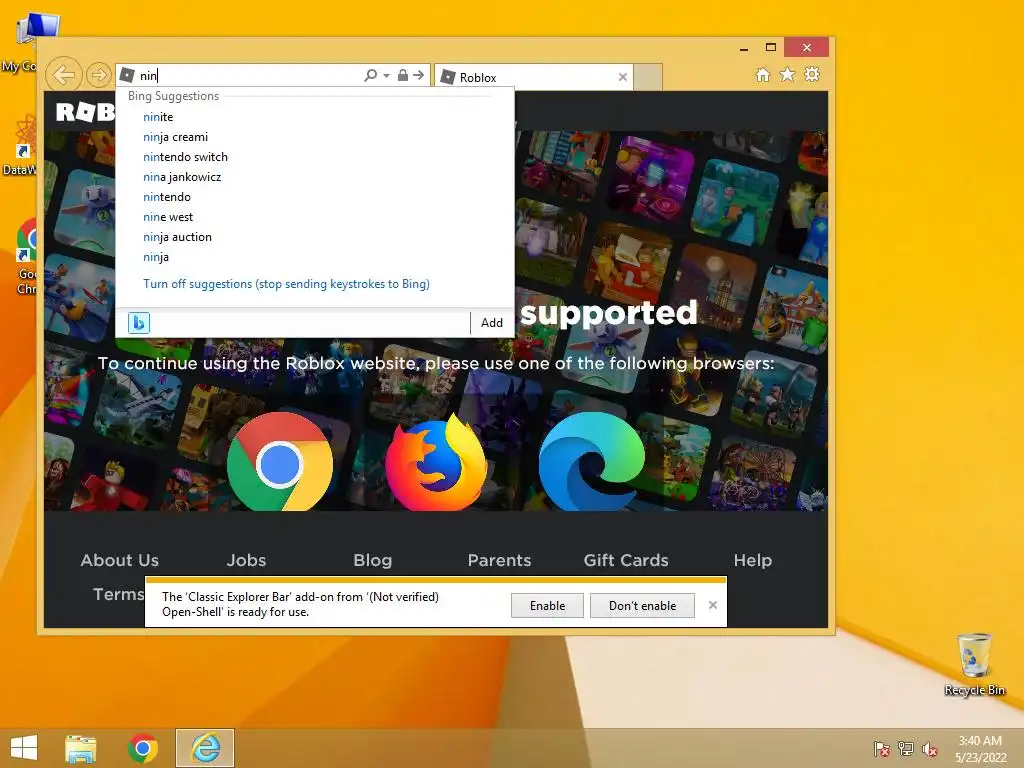Open Favorites star icon
The height and width of the screenshot is (768, 1024).
pyautogui.click(x=788, y=74)
